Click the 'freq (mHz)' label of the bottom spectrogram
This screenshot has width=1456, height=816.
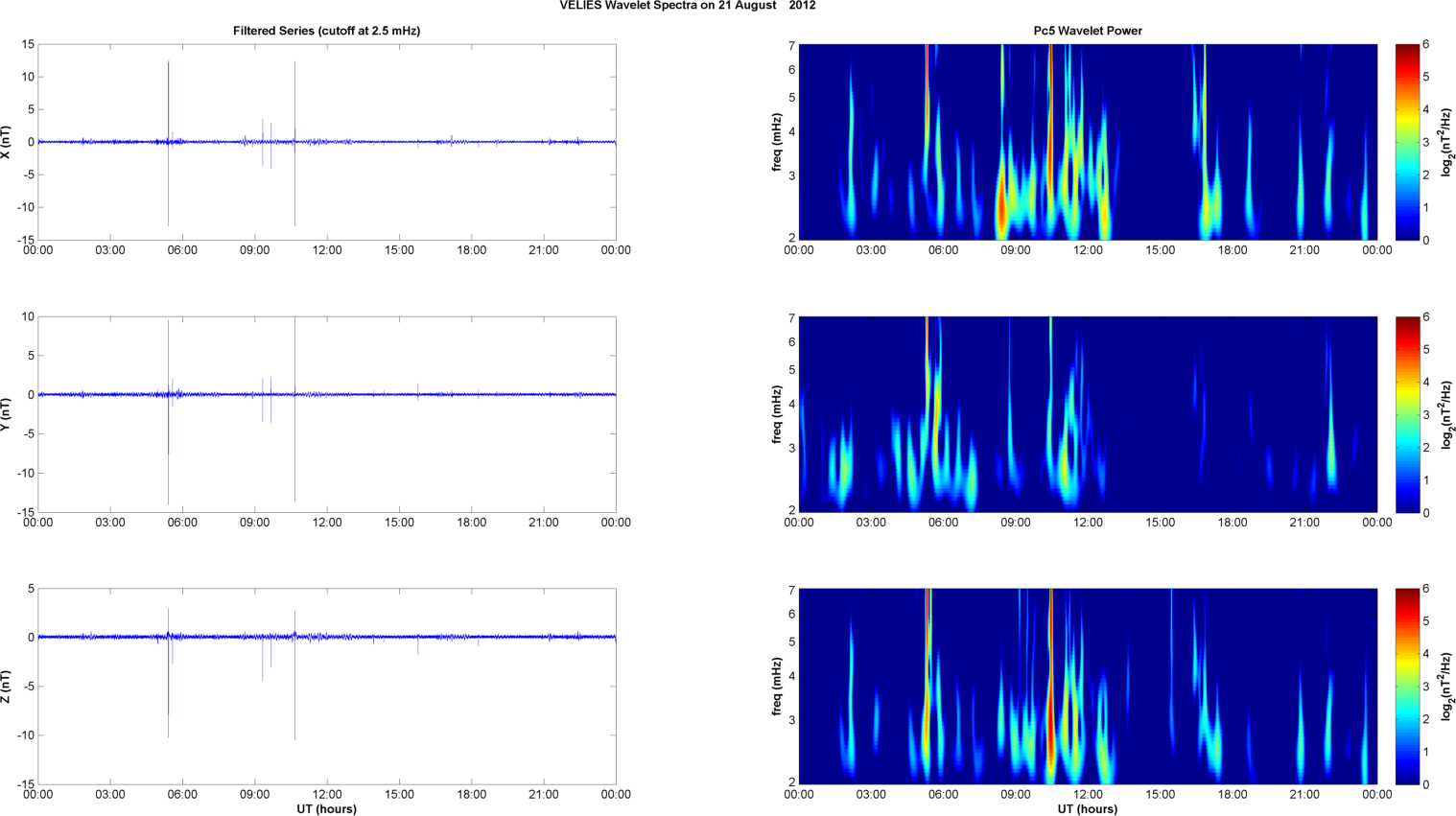[777, 687]
